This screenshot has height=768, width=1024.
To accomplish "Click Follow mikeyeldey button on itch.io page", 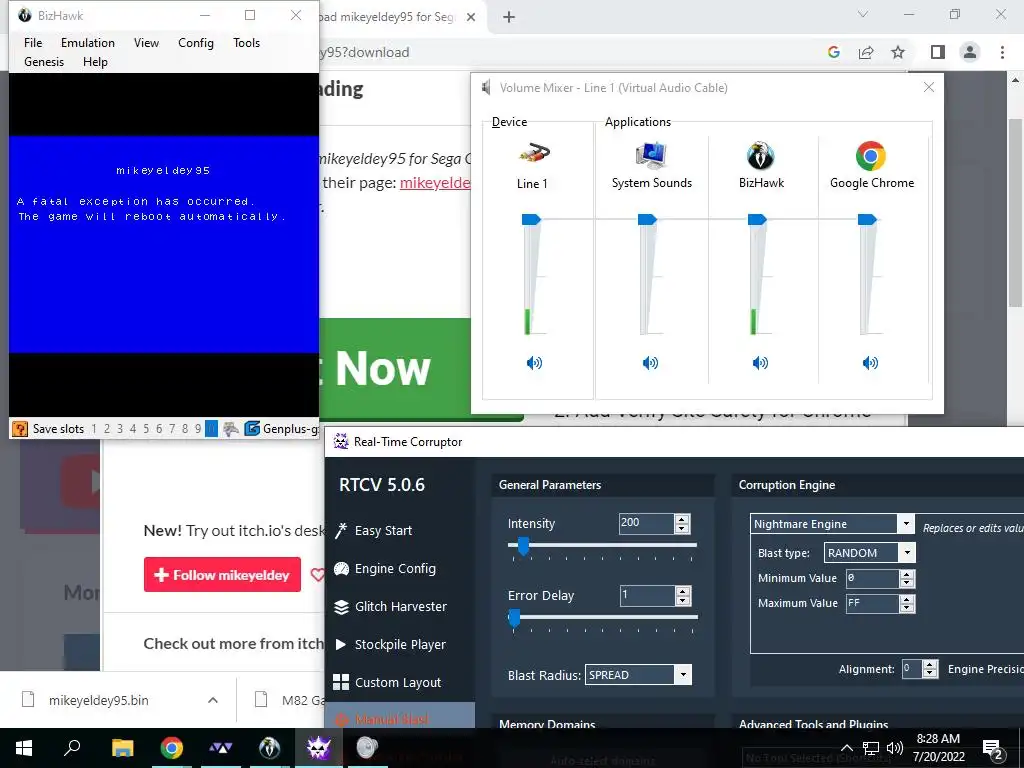I will click(222, 575).
